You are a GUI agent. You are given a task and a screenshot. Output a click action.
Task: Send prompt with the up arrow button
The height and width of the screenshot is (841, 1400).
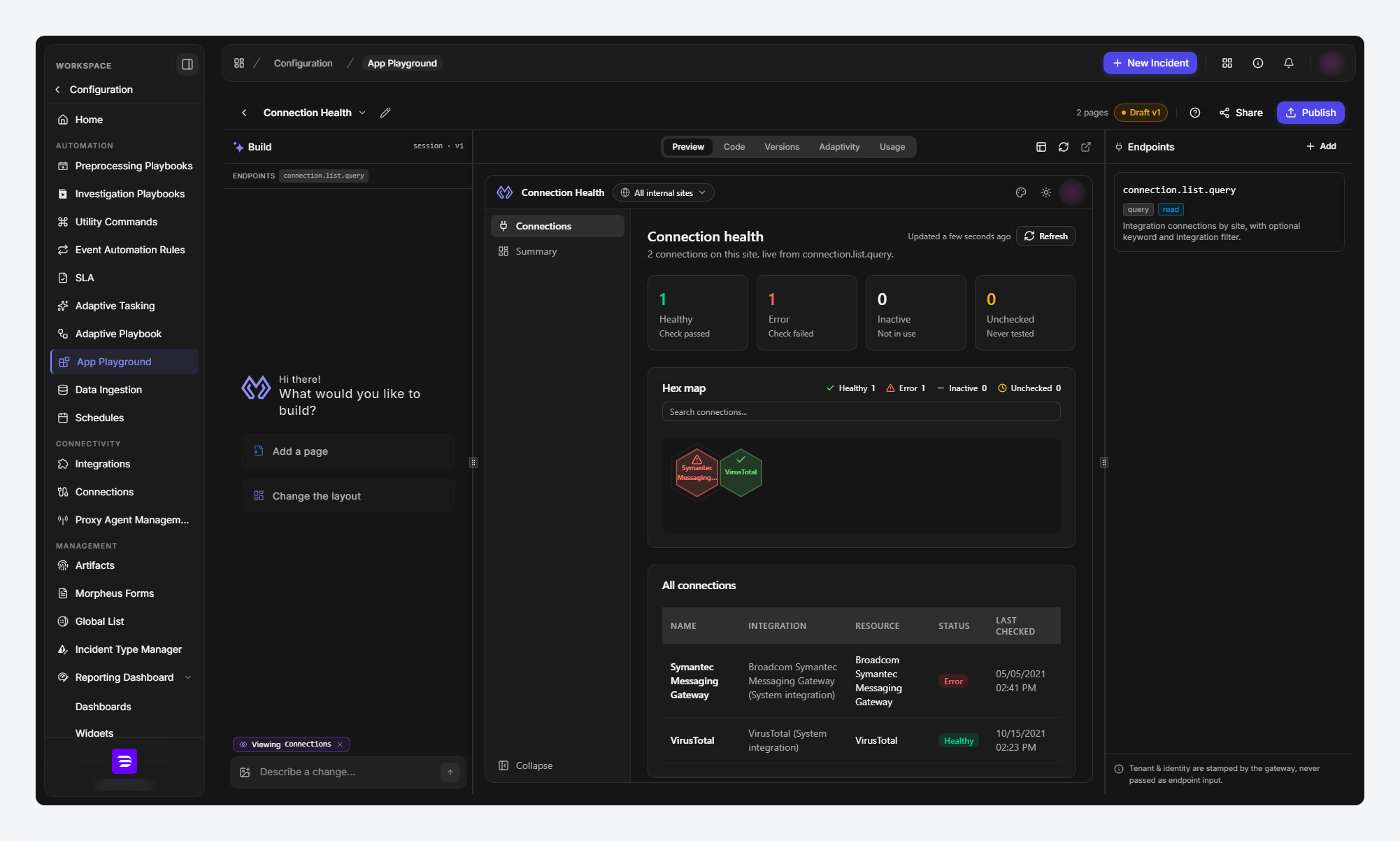coord(450,772)
